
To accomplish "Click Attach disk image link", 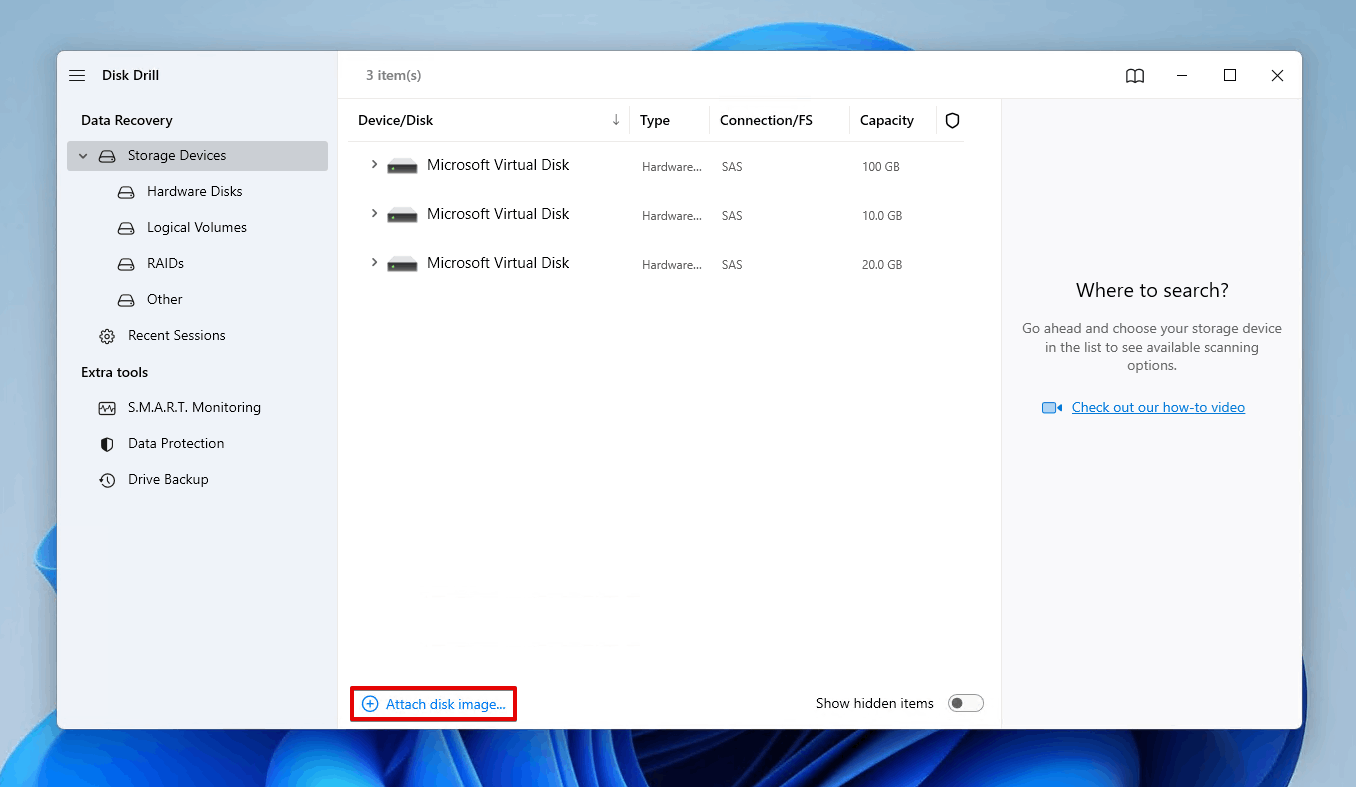I will click(x=432, y=703).
